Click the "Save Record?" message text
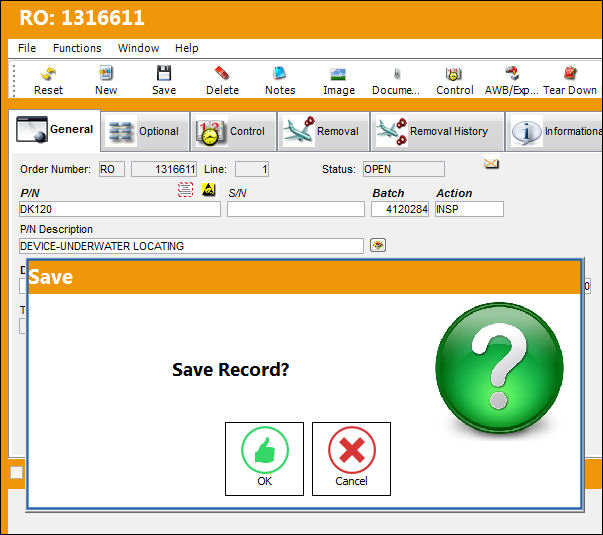 coord(230,370)
